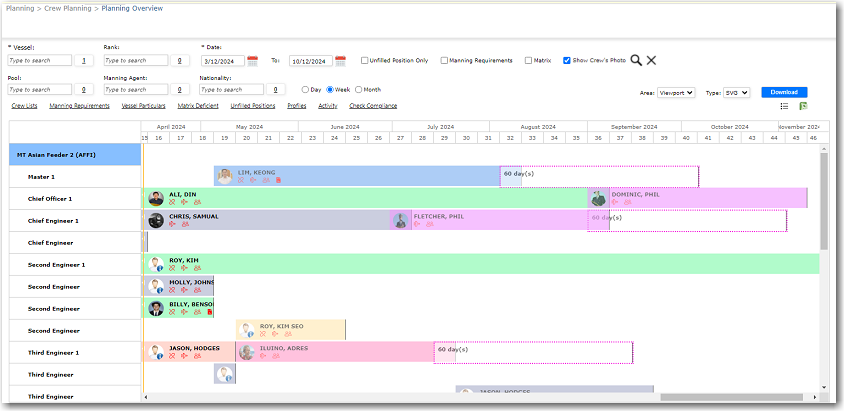Click the search magnifier icon

636,61
